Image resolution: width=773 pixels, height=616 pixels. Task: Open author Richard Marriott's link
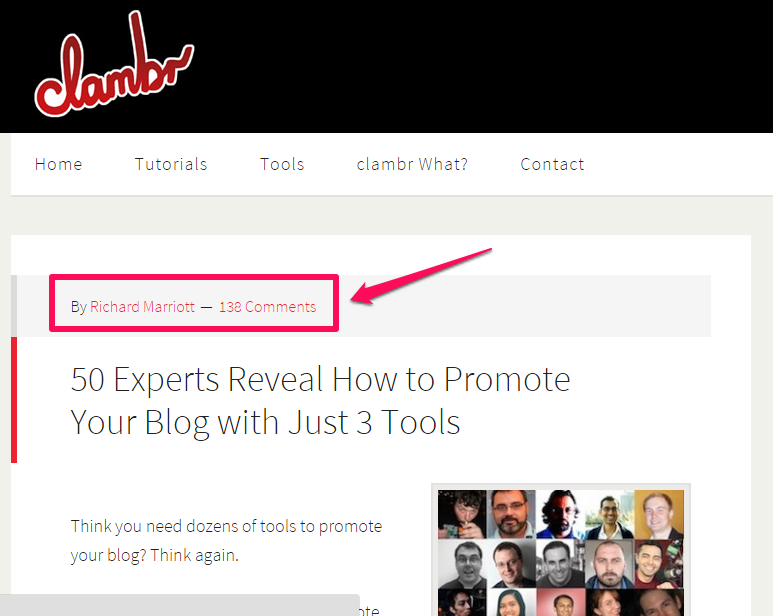pos(142,307)
